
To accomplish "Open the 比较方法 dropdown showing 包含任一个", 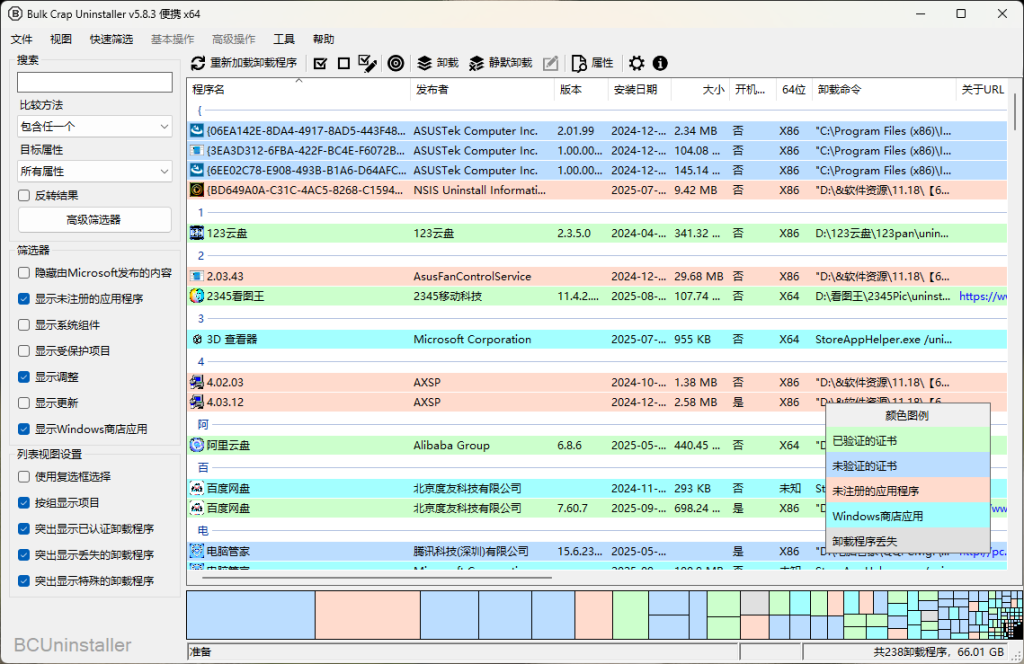I will (x=94, y=126).
